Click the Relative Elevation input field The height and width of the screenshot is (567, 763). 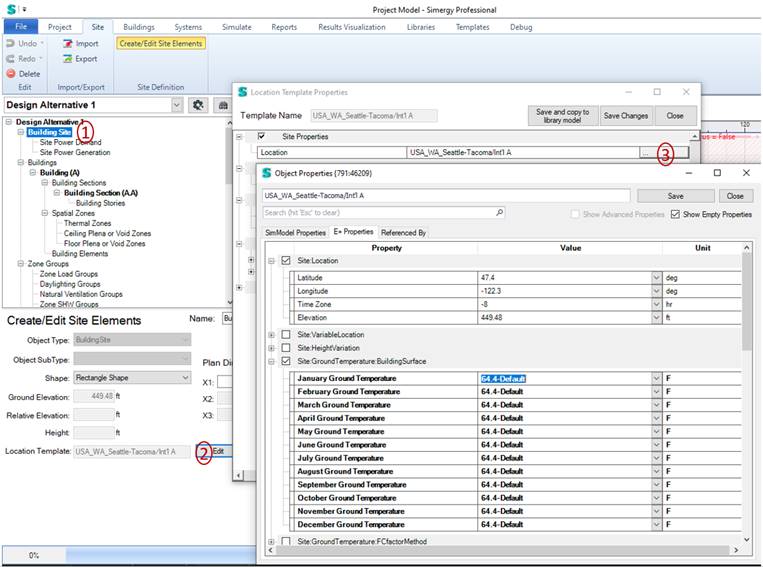tap(94, 415)
